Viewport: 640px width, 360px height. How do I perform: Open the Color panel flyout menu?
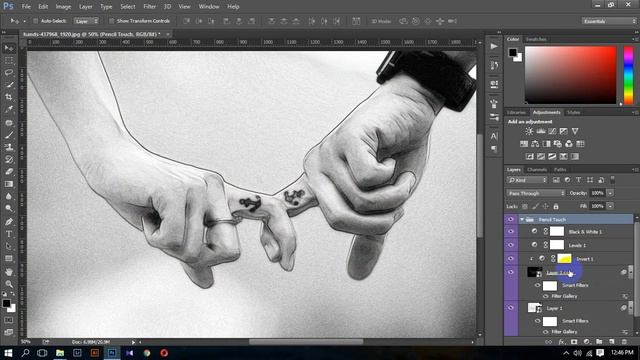(x=635, y=39)
